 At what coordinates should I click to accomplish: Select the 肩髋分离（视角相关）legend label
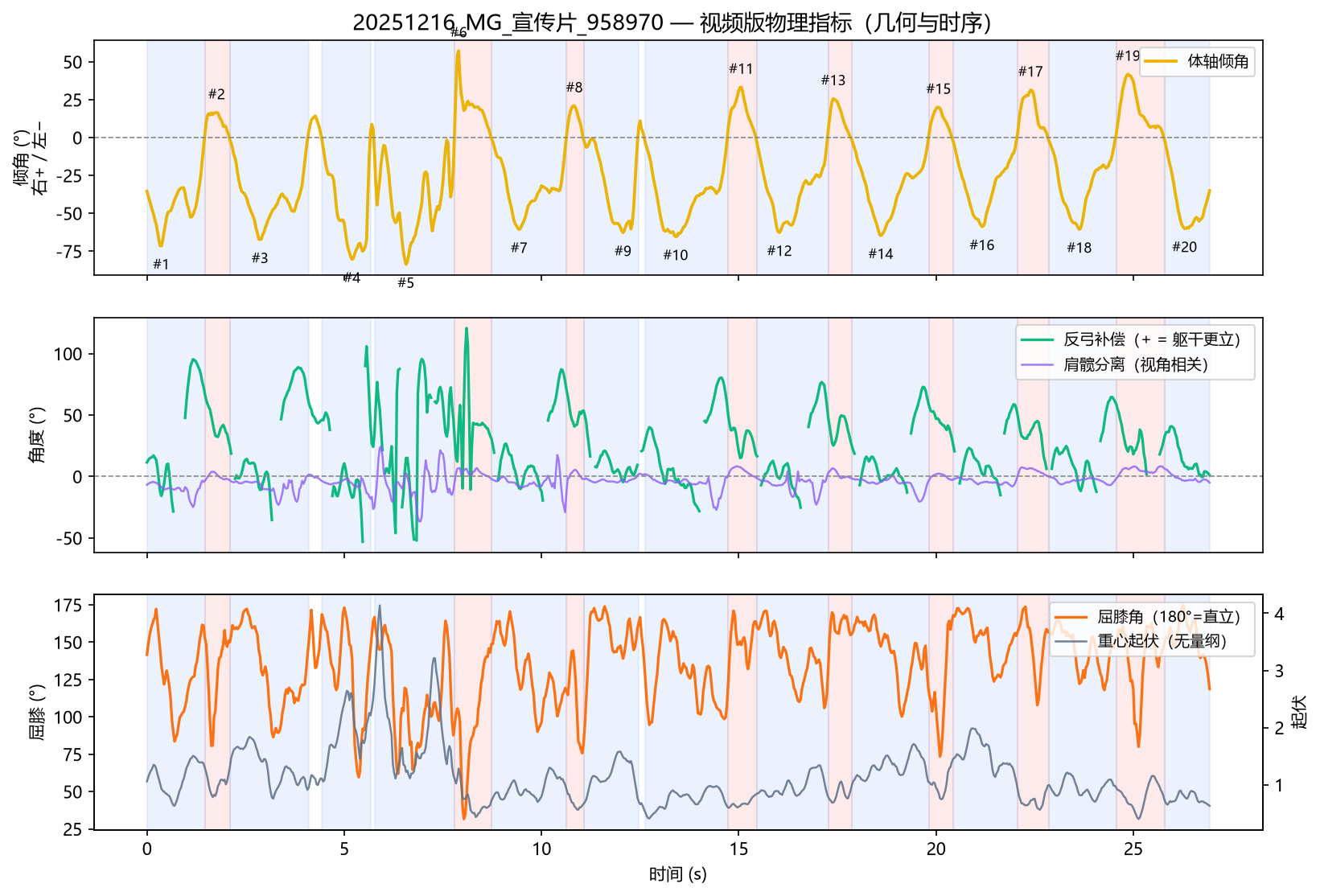click(x=1136, y=364)
